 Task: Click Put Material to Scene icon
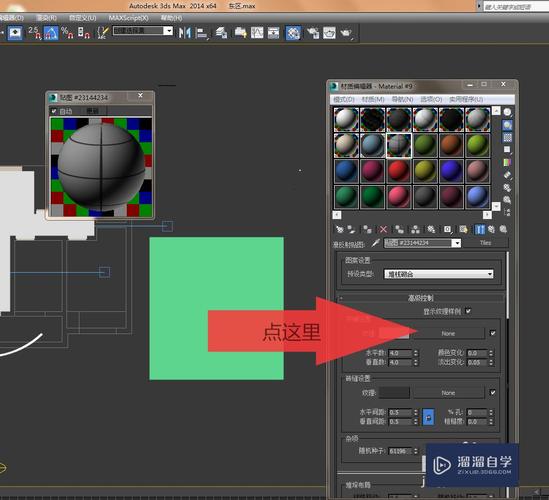351,229
